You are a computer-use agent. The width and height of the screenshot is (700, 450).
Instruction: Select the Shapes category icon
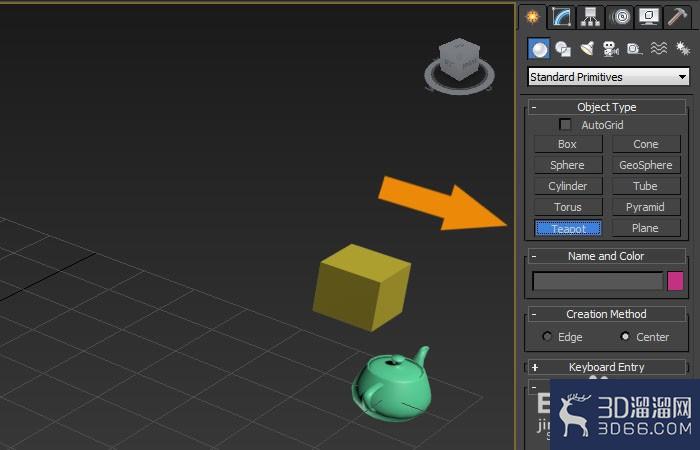coord(563,49)
